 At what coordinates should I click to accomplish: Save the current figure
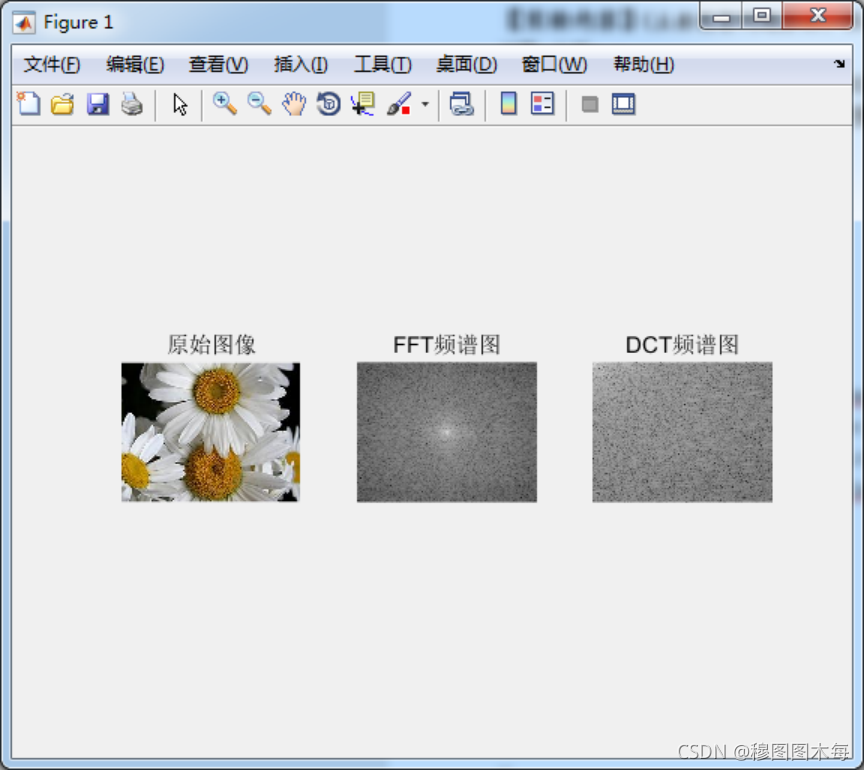click(x=96, y=103)
